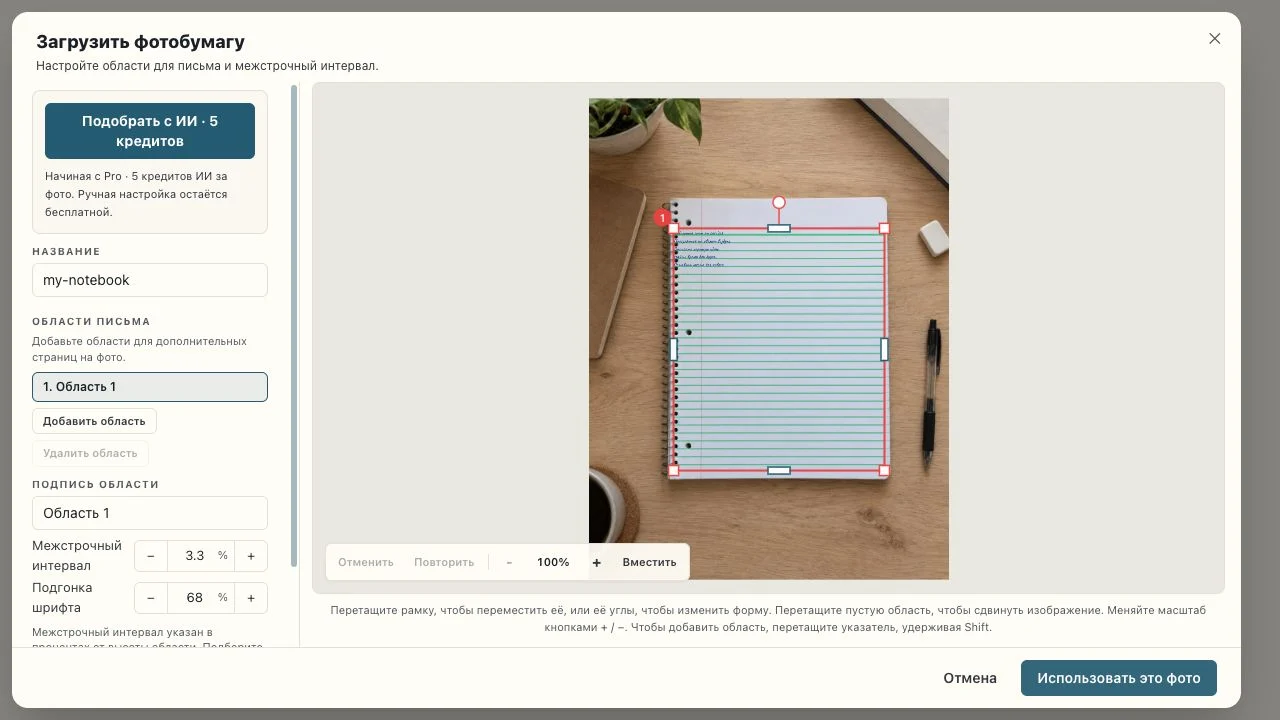
Task: Zoom out with the minus button
Action: pos(509,562)
